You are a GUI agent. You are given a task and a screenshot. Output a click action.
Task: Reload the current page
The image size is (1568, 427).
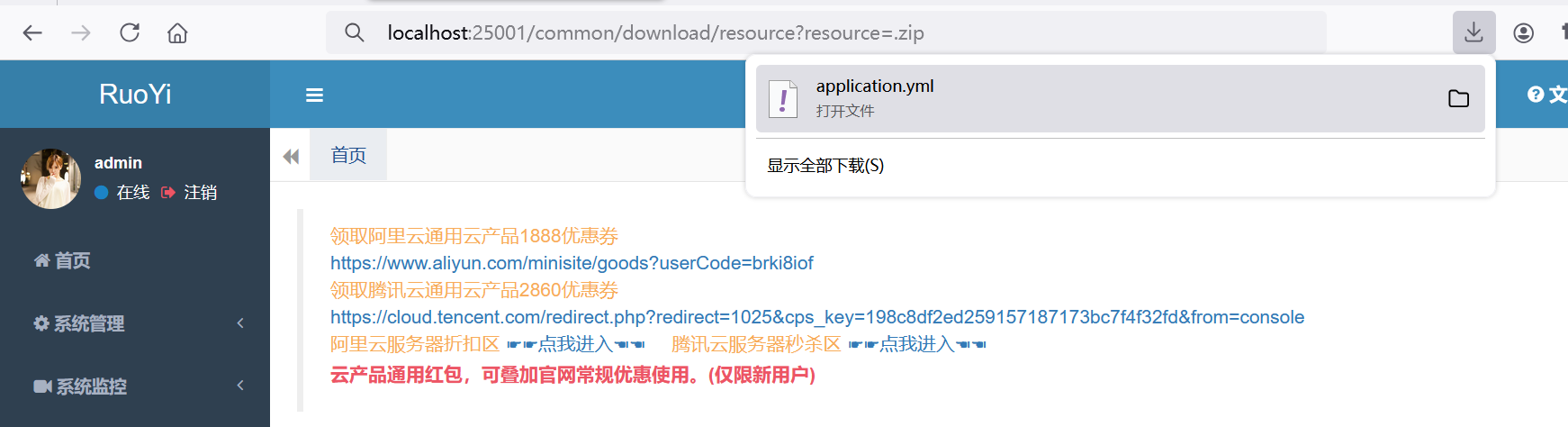130,33
